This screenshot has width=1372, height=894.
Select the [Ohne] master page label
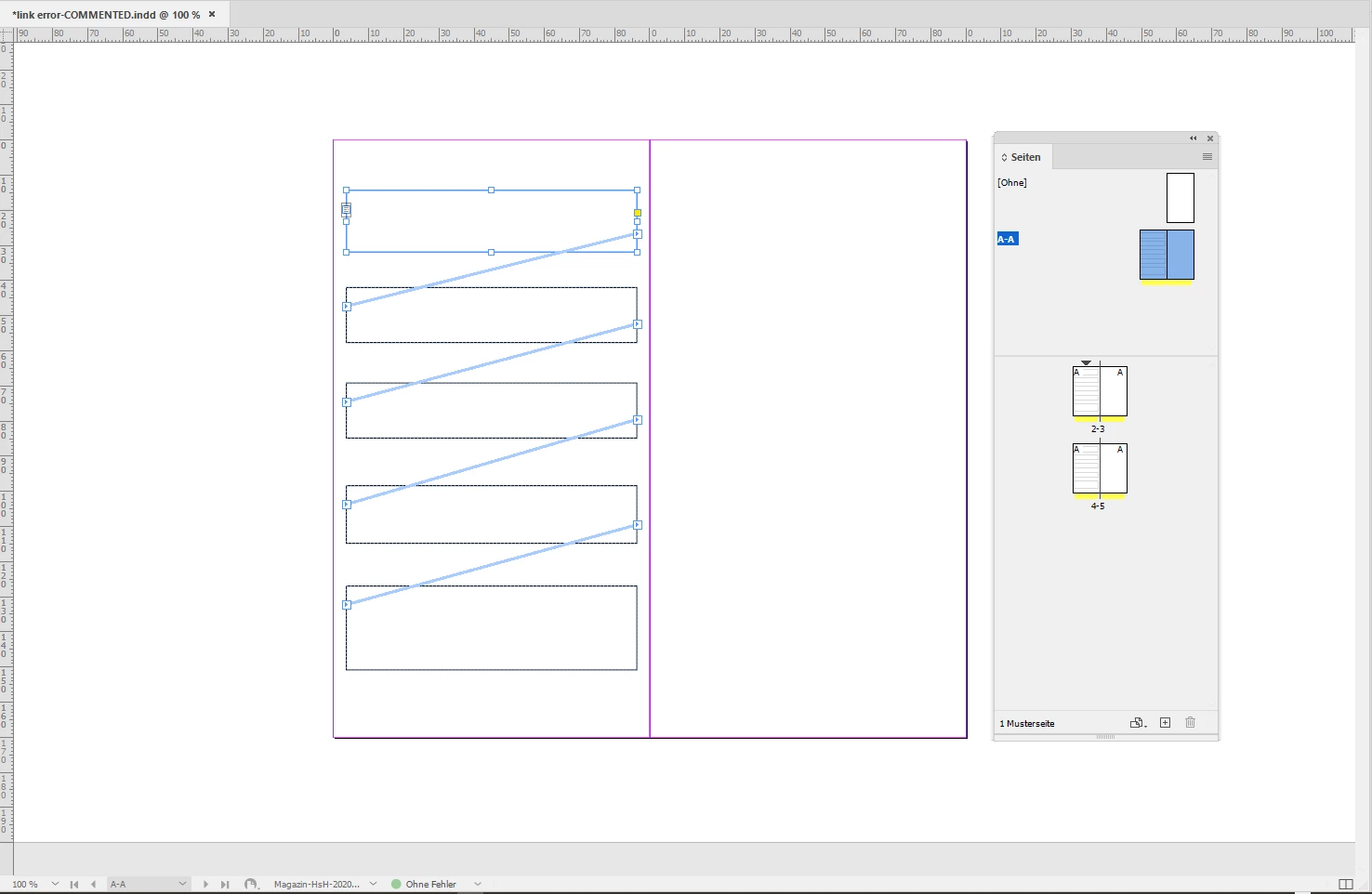(x=1012, y=183)
